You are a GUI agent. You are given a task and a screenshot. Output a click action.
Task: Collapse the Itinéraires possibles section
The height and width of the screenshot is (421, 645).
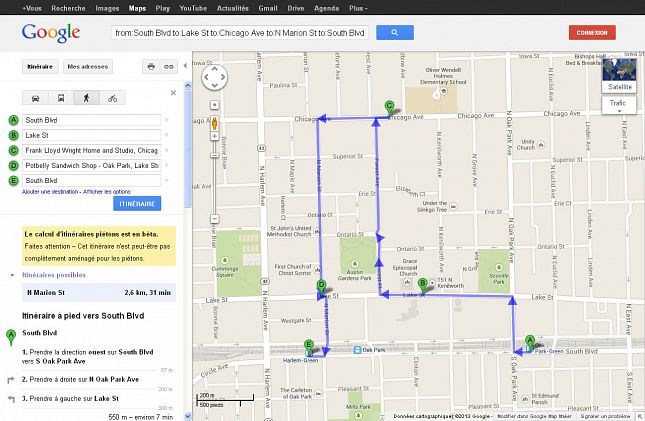[x=12, y=273]
